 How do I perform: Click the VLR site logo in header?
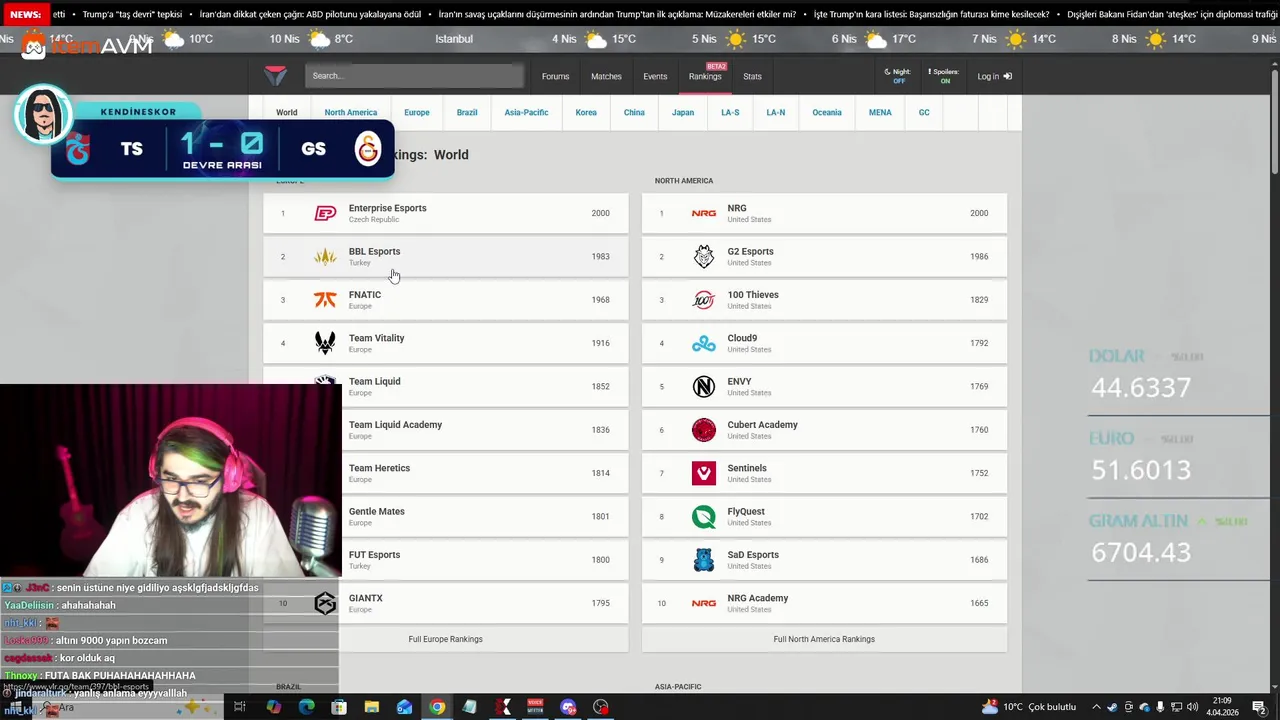275,76
